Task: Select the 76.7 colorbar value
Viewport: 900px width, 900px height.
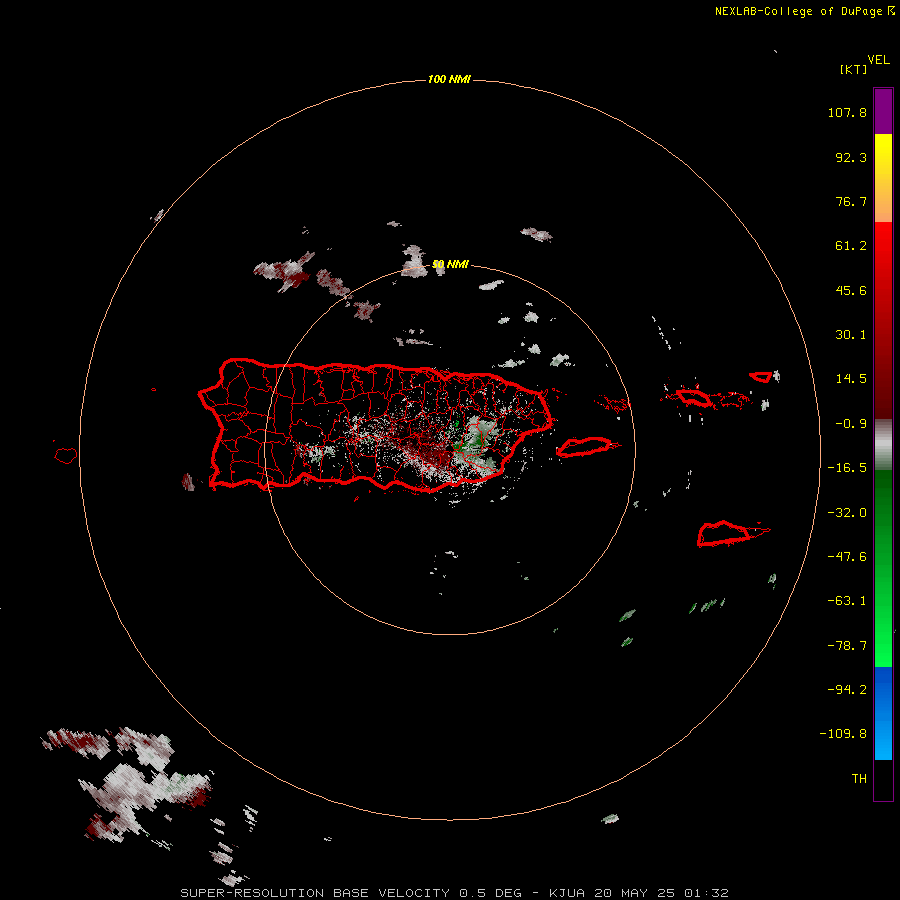Action: 851,201
